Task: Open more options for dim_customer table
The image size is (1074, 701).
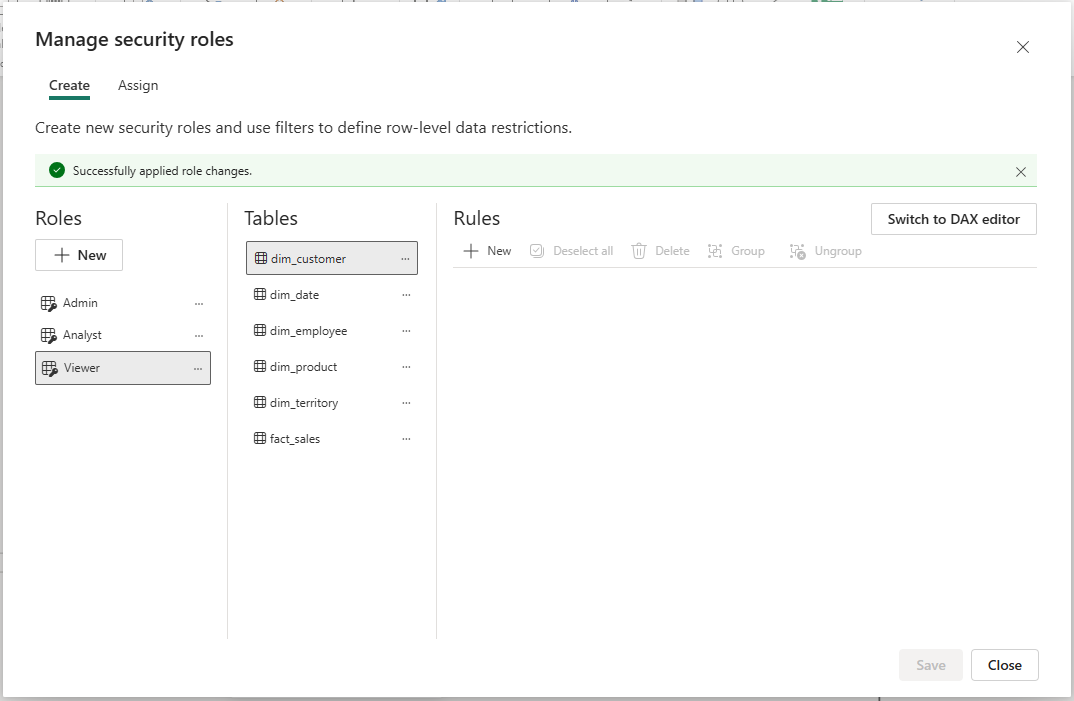Action: (x=405, y=259)
